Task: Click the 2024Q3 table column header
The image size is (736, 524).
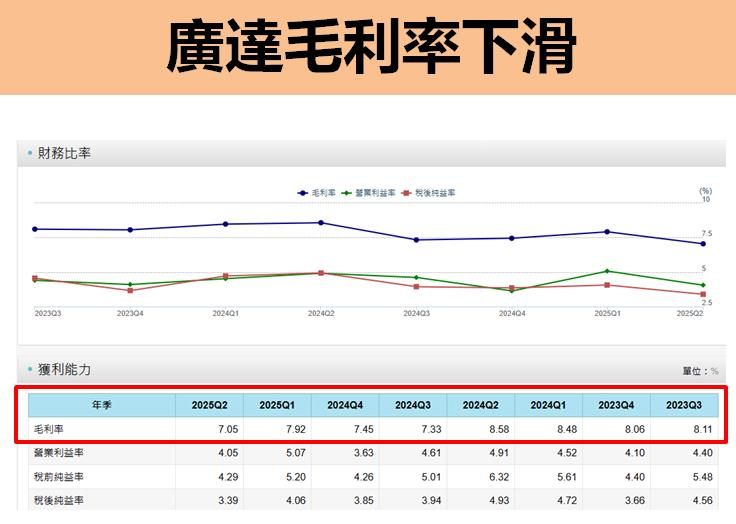Action: [x=413, y=405]
